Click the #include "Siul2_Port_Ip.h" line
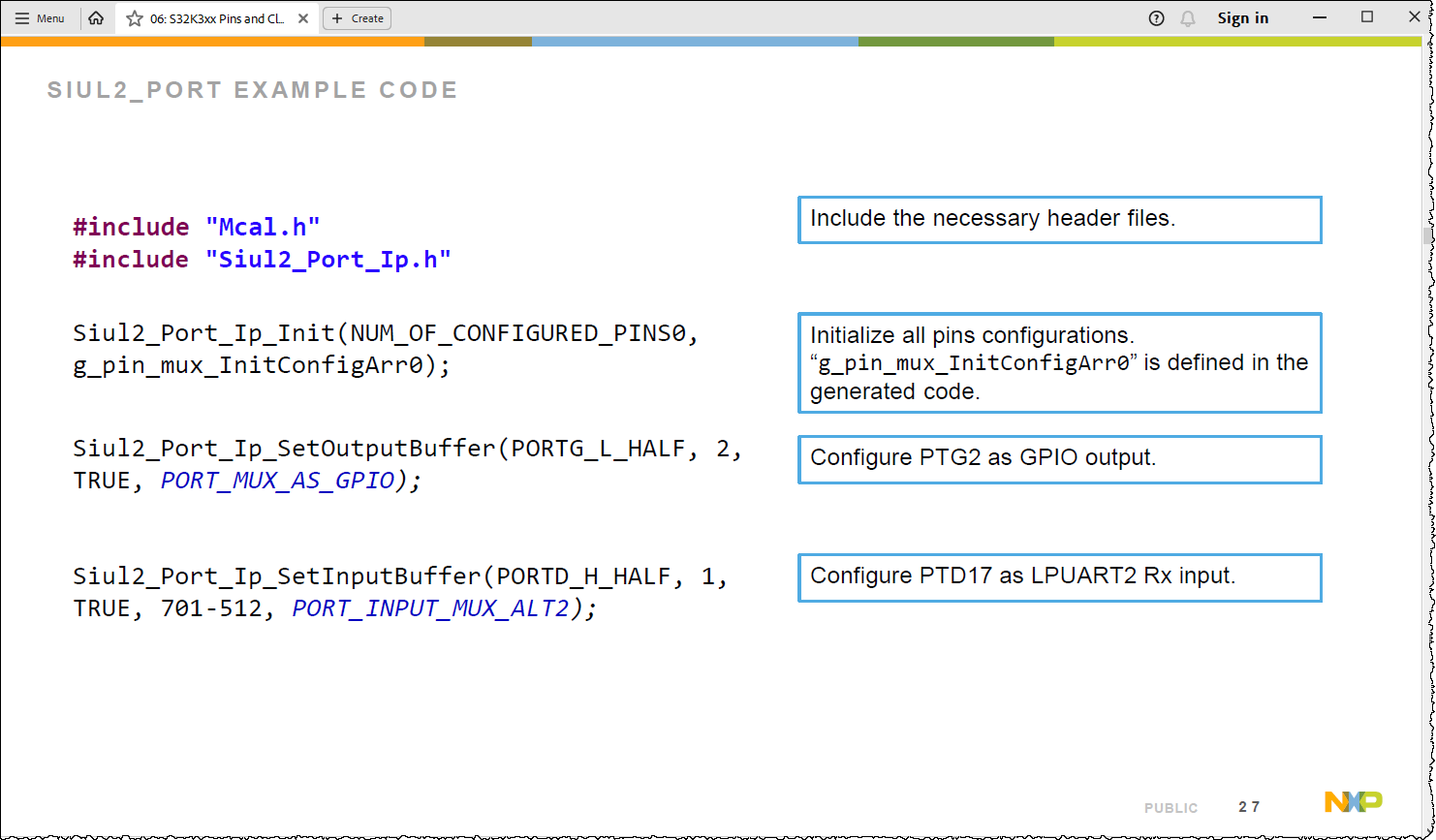Viewport: 1436px width, 840px height. click(x=263, y=260)
